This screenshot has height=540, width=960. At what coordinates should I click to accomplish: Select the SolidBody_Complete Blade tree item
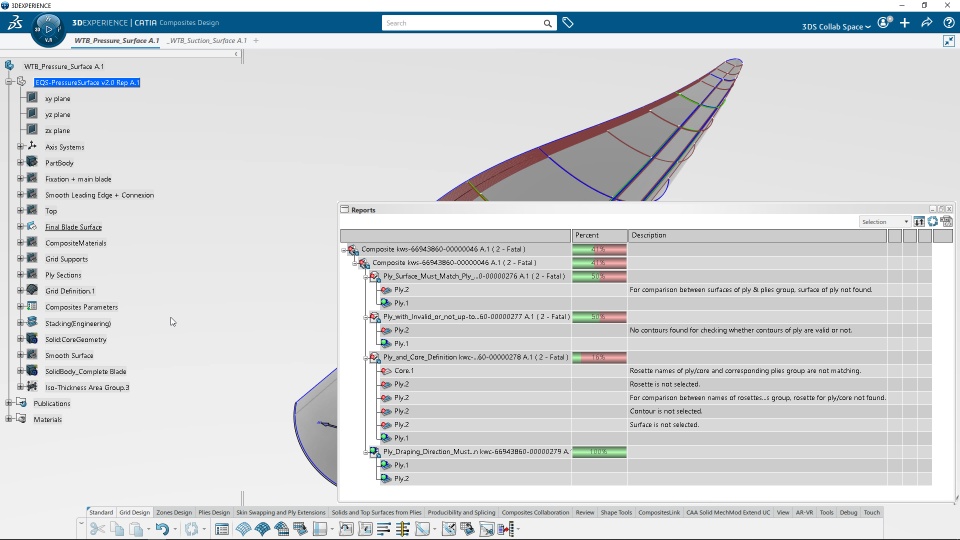coord(86,371)
